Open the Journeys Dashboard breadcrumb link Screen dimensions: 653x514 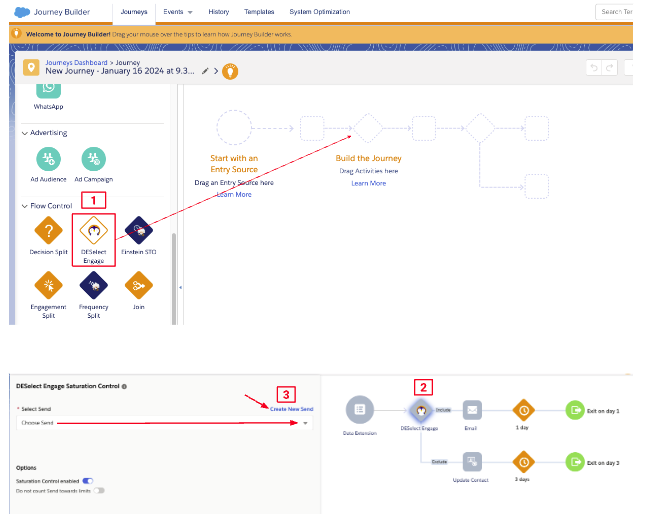[x=76, y=62]
